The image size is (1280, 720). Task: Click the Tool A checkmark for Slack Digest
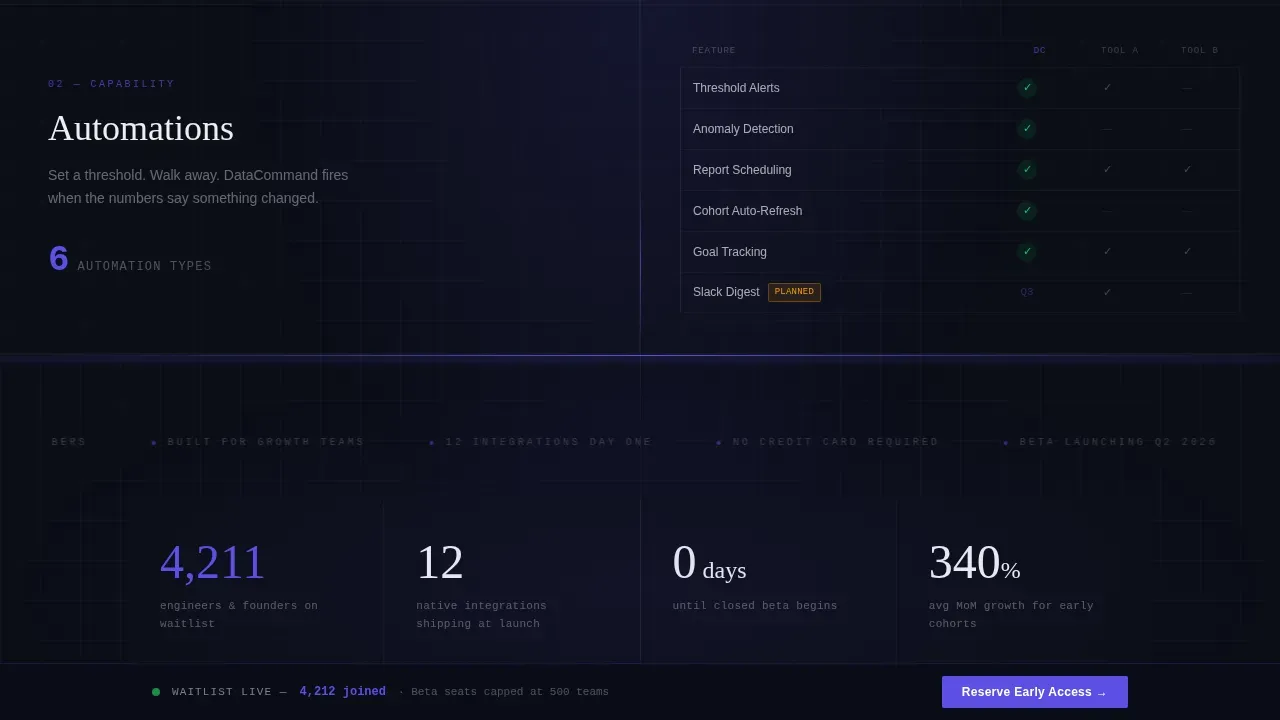point(1107,293)
